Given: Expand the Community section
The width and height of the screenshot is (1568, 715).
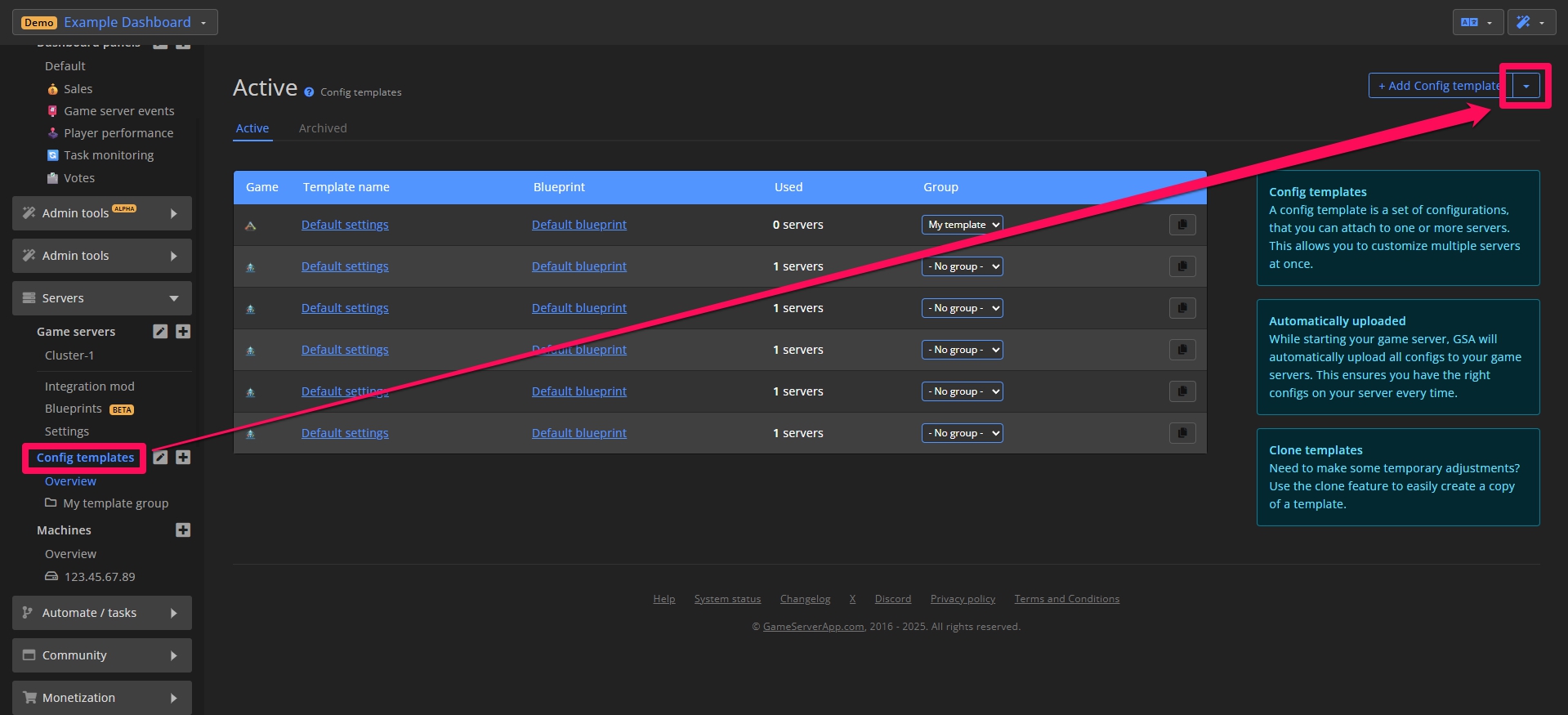Looking at the screenshot, I should coord(102,655).
